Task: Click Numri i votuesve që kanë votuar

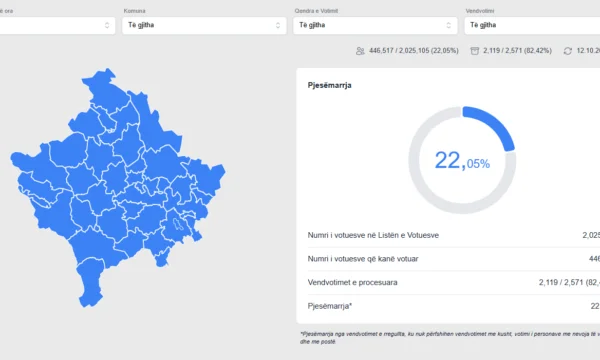Action: pos(454,259)
